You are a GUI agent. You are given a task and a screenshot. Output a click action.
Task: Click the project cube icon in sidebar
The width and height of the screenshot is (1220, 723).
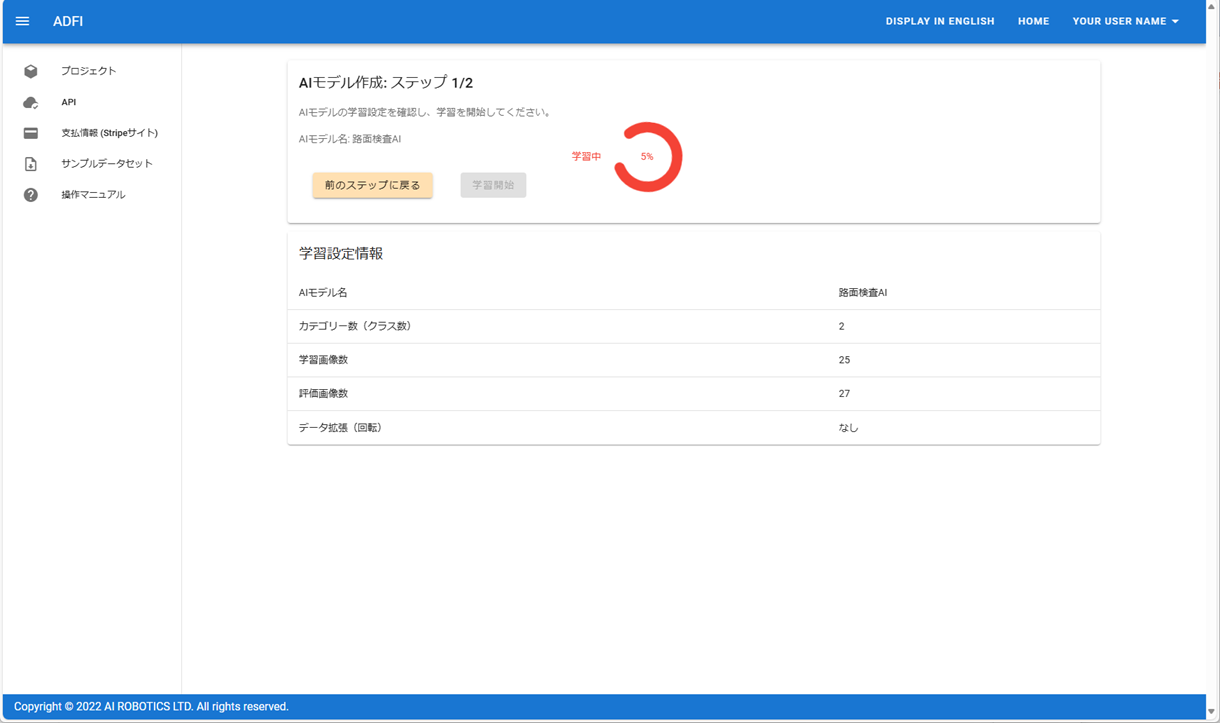click(x=31, y=71)
